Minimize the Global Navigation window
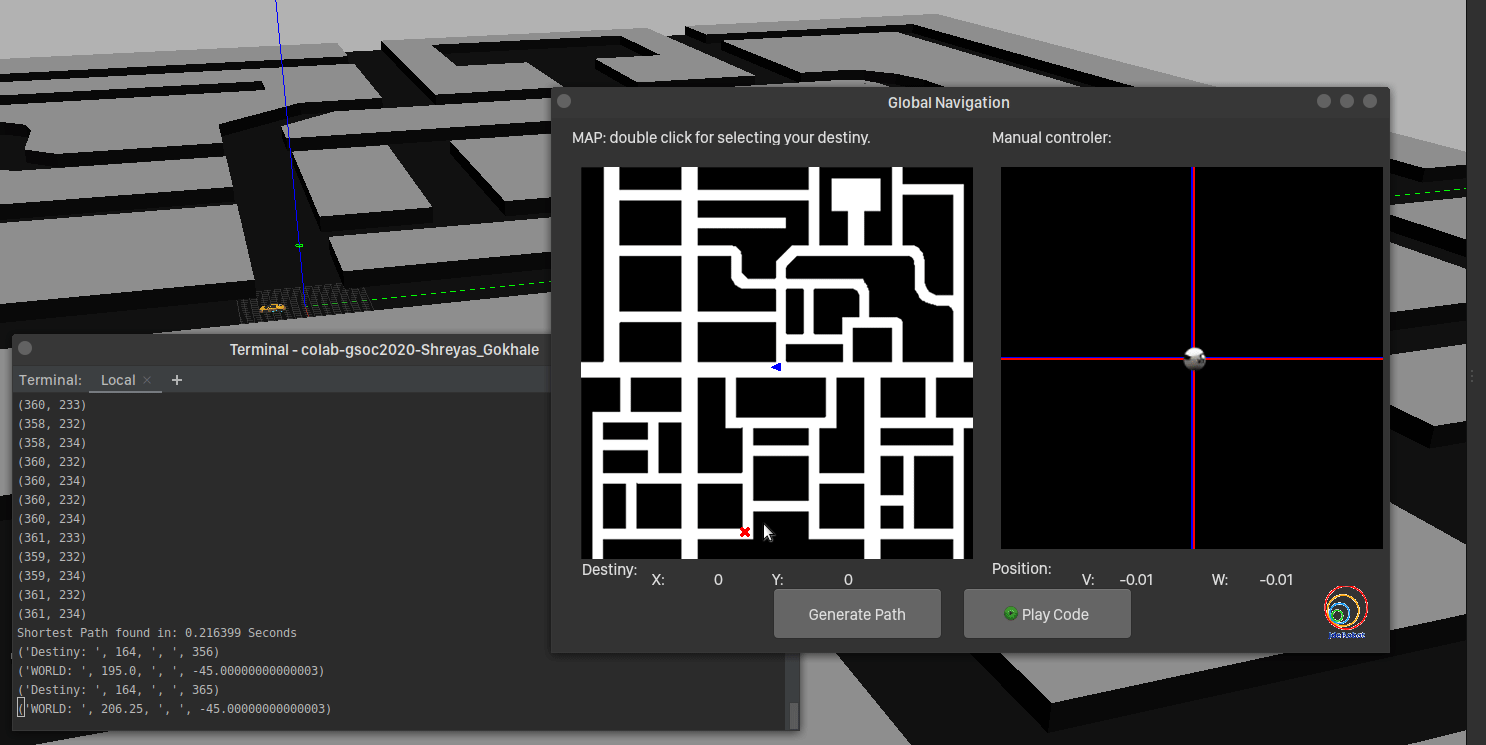The height and width of the screenshot is (745, 1486). [x=1324, y=102]
